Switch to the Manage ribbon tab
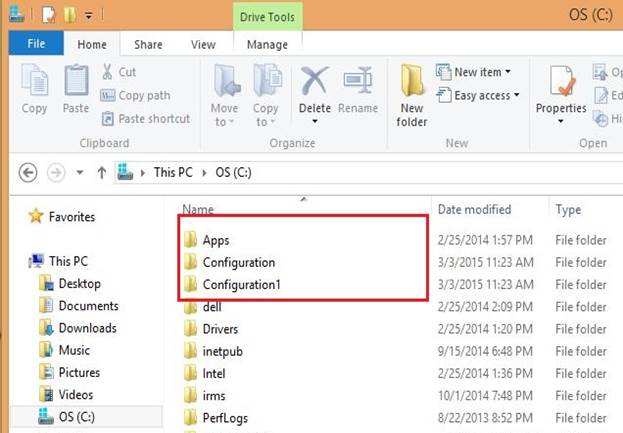 click(x=267, y=44)
